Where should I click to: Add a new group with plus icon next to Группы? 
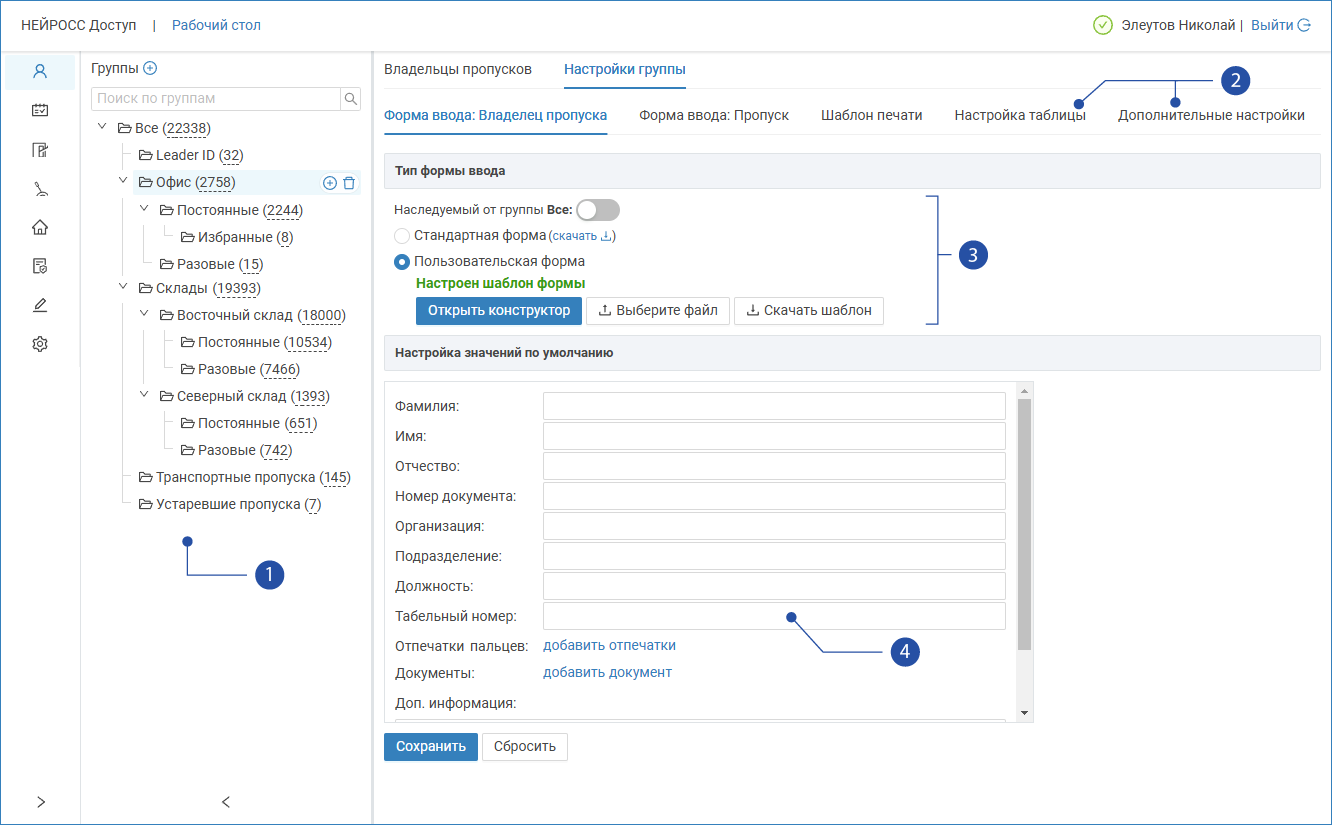point(151,68)
